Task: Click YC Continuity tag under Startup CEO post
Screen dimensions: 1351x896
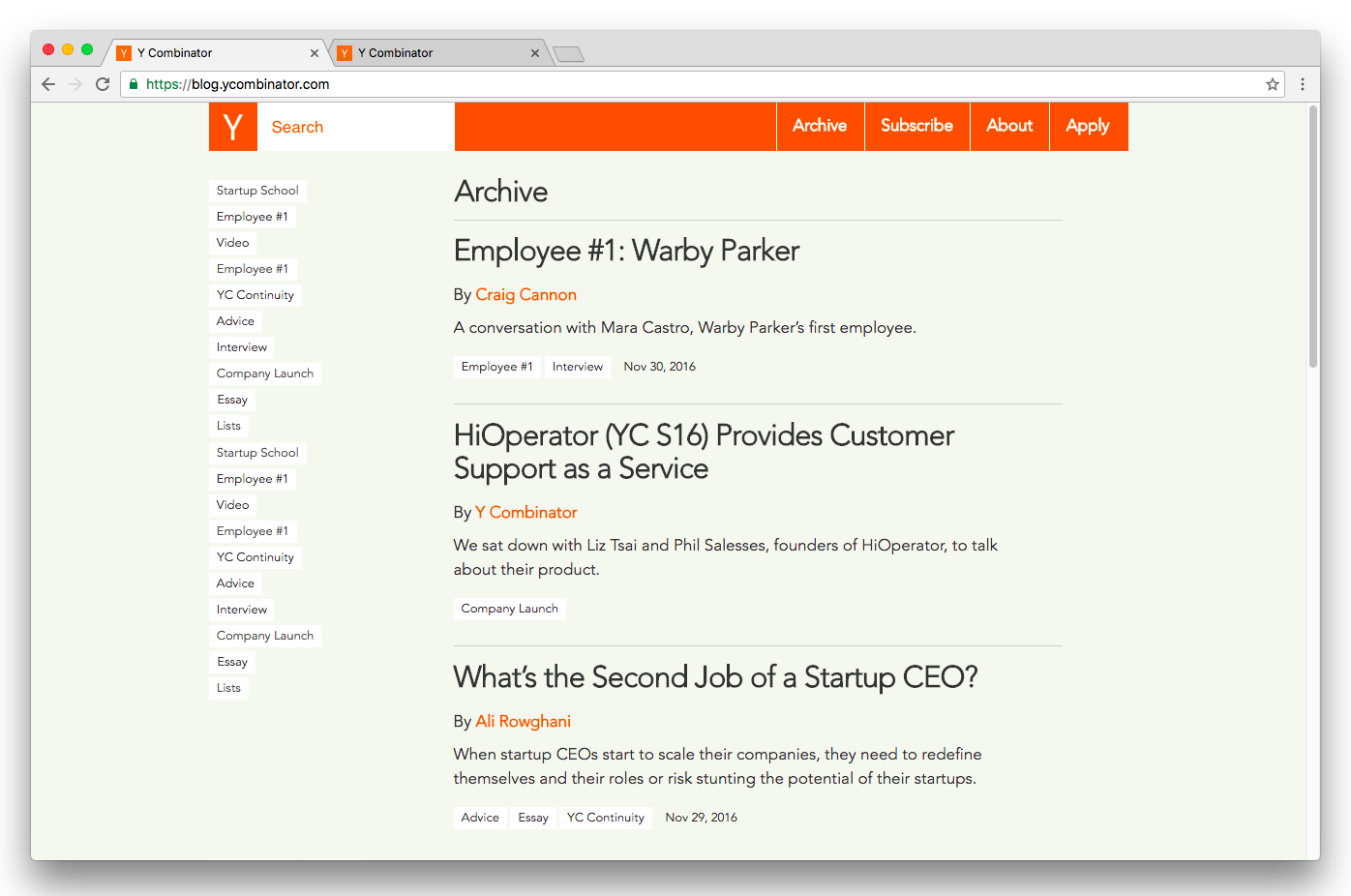Action: [x=606, y=818]
